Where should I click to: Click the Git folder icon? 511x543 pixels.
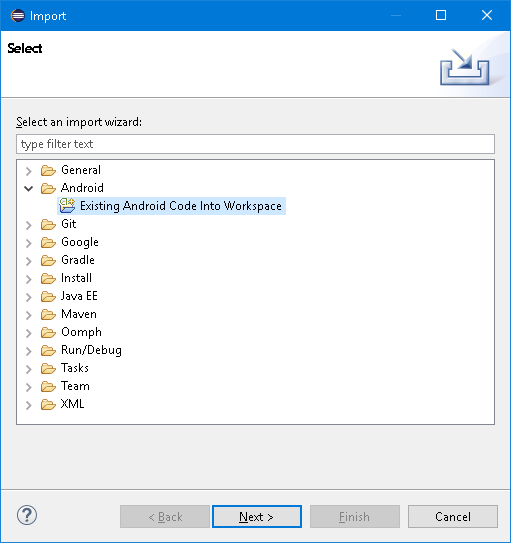(48, 224)
